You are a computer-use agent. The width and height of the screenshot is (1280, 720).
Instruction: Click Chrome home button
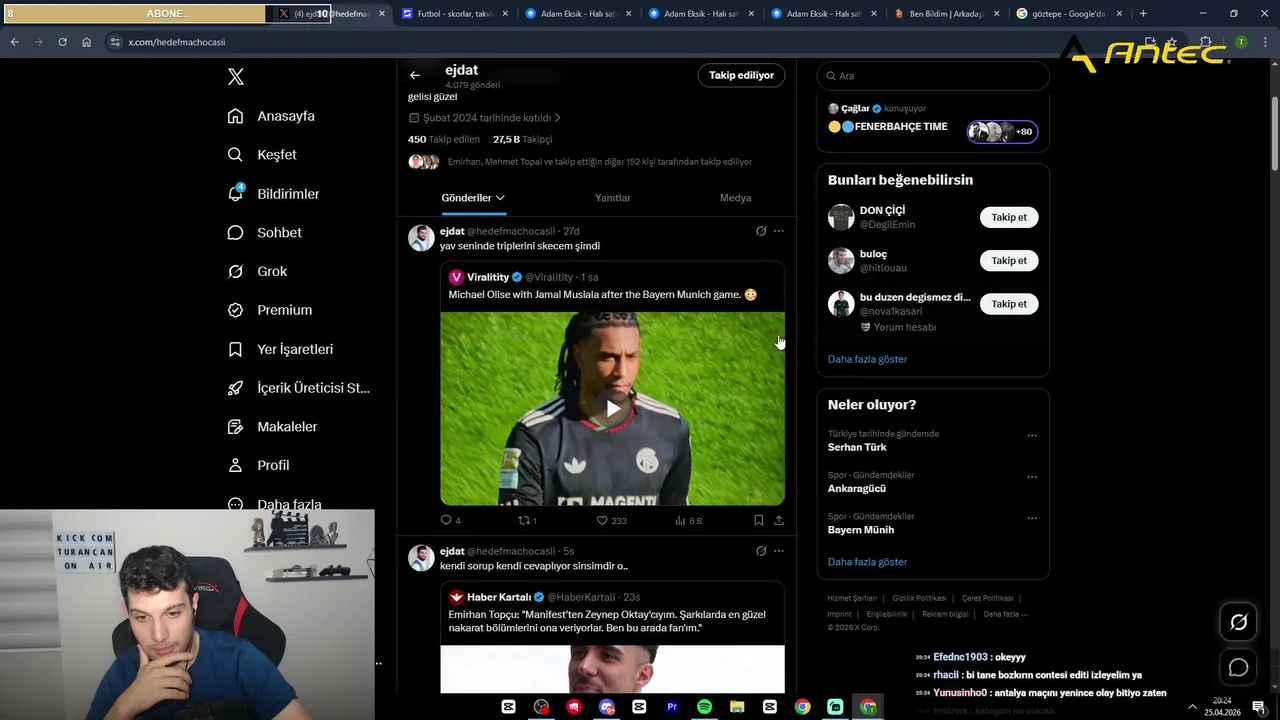pos(86,42)
